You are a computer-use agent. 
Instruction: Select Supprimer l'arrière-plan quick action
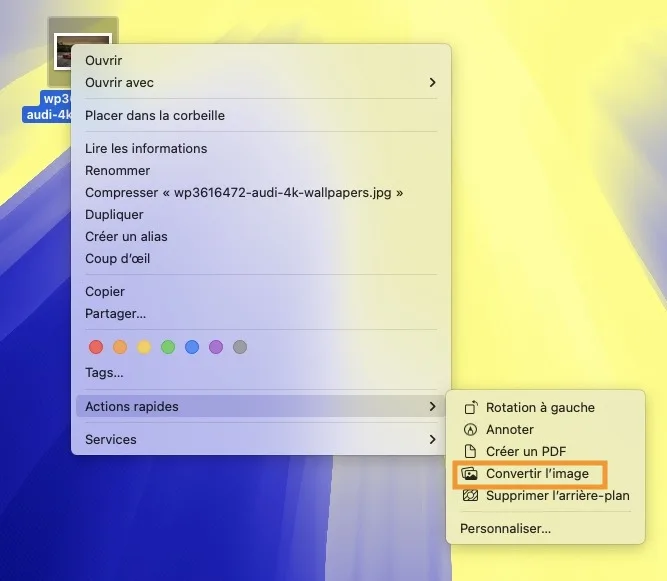pos(546,496)
